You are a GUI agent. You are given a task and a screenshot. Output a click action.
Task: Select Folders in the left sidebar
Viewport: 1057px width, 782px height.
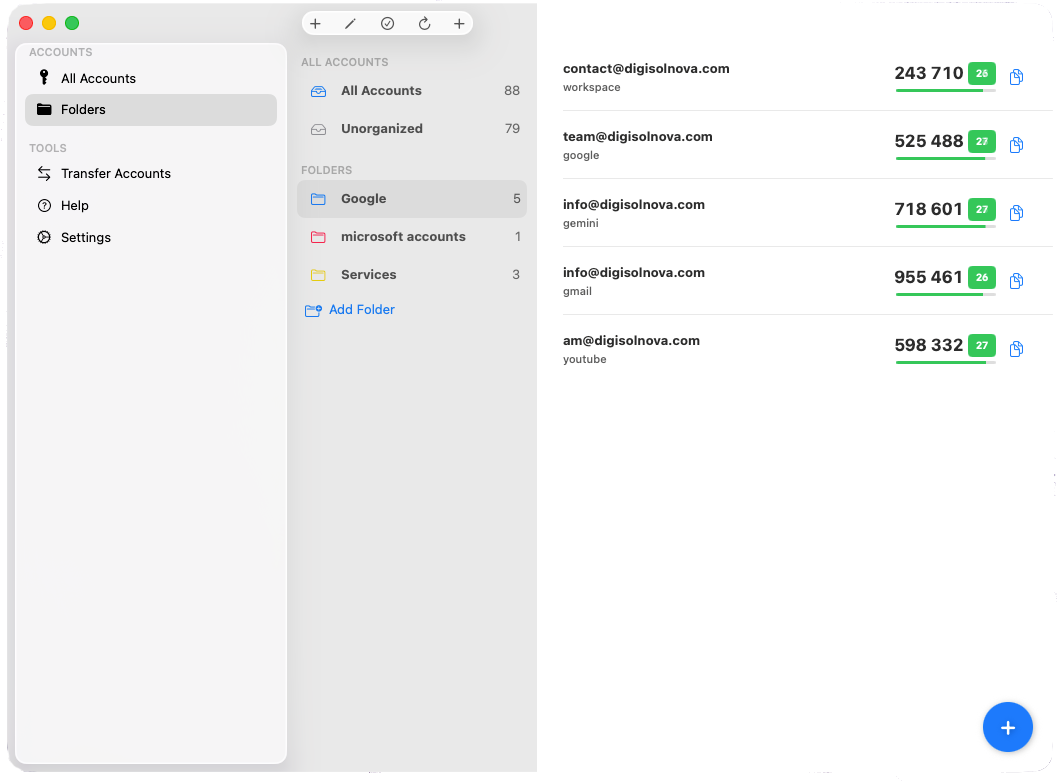[x=83, y=110]
